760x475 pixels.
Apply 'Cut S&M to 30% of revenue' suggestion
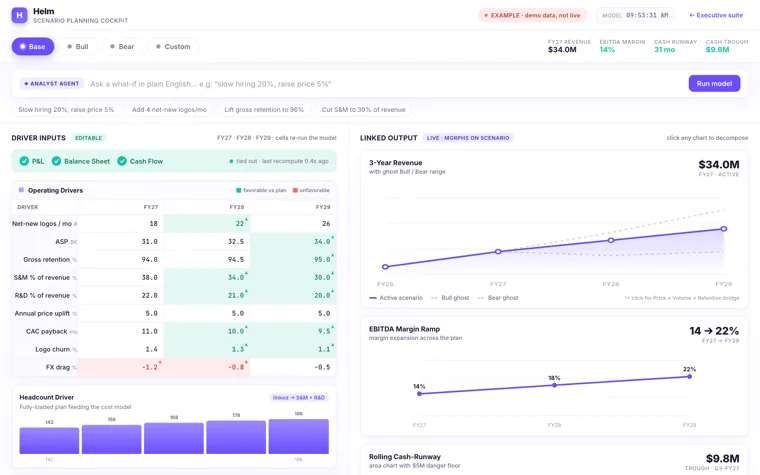pyautogui.click(x=364, y=110)
